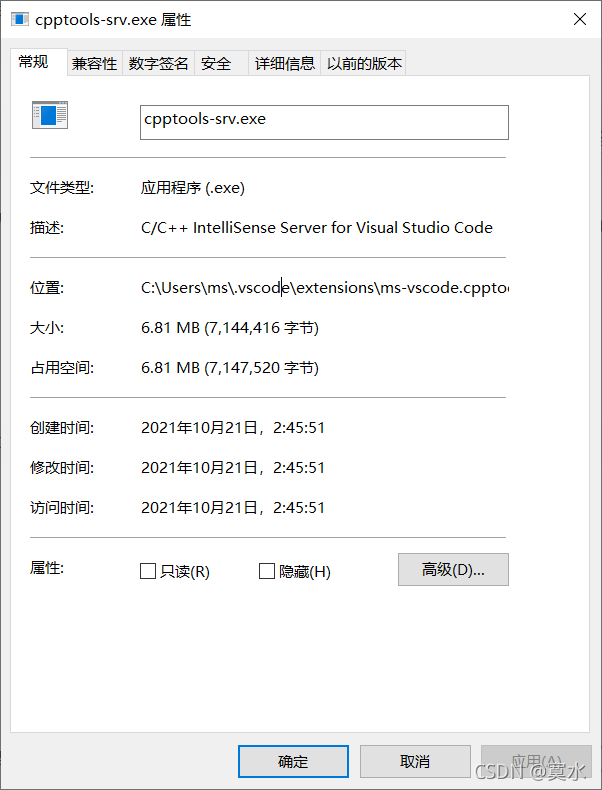Viewport: 602px width, 790px height.
Task: Click the 文件类型: label
Action: [62, 188]
